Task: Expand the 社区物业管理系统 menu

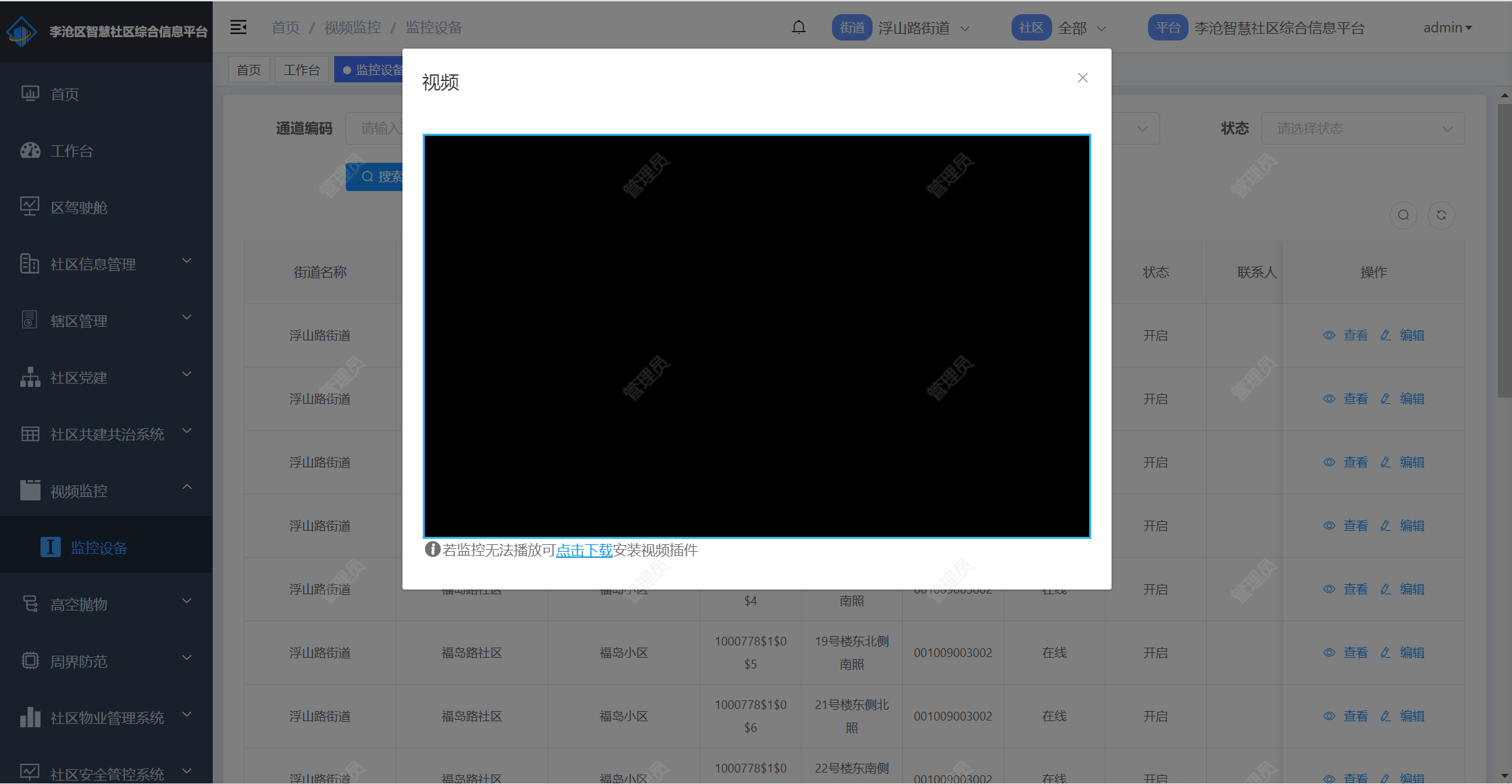Action: tap(106, 718)
